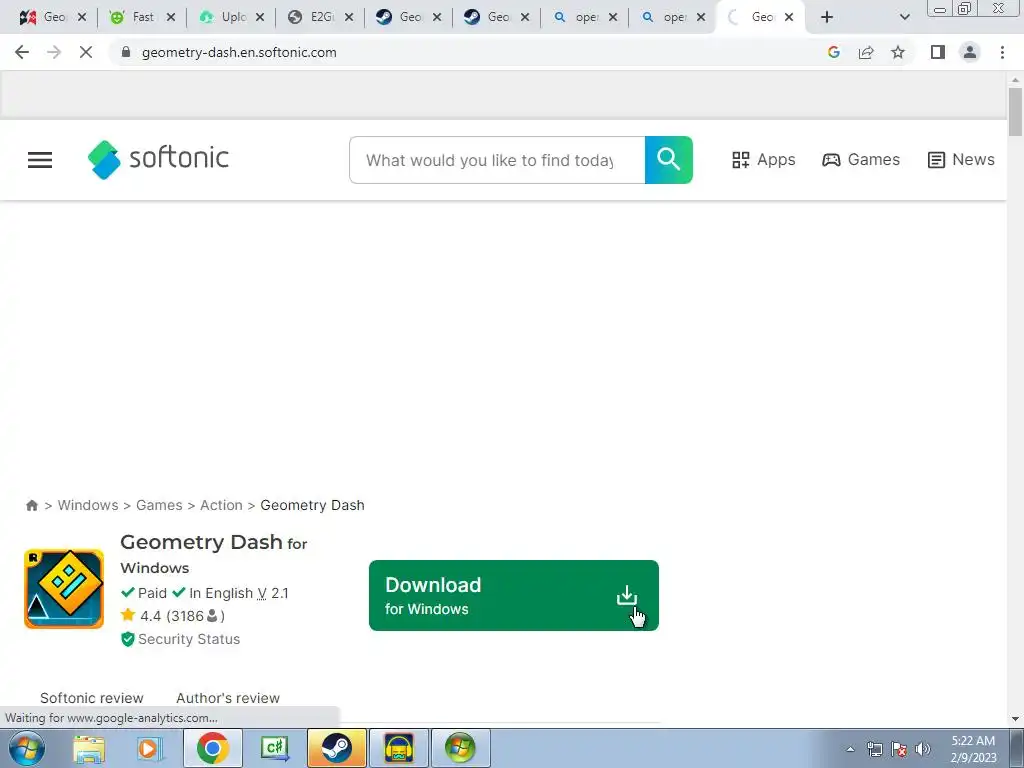Show hidden system tray icons
The width and height of the screenshot is (1024, 768).
click(x=850, y=749)
